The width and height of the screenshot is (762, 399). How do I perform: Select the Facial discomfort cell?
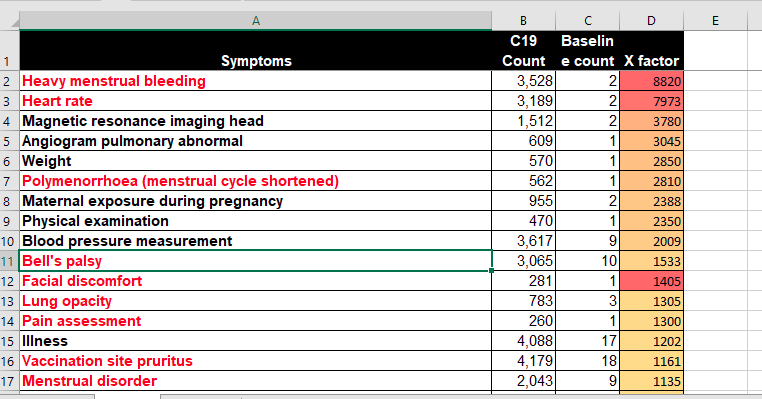coord(256,281)
